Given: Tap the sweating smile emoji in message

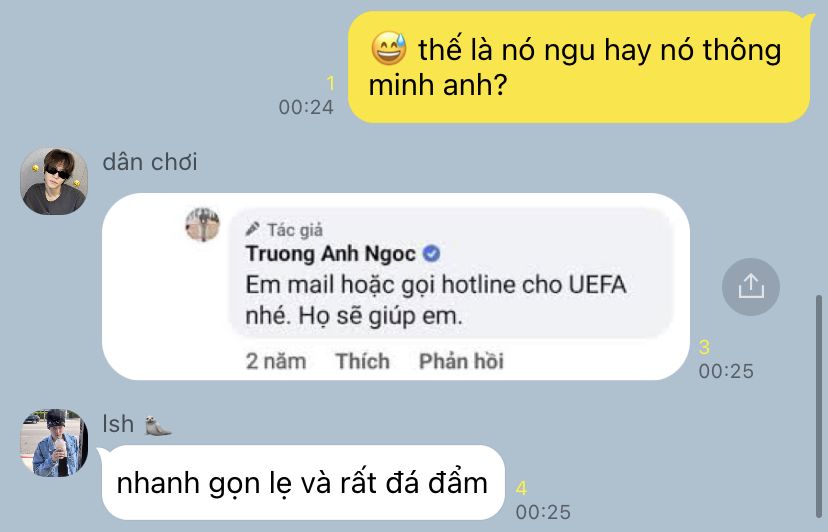Looking at the screenshot, I should [389, 48].
